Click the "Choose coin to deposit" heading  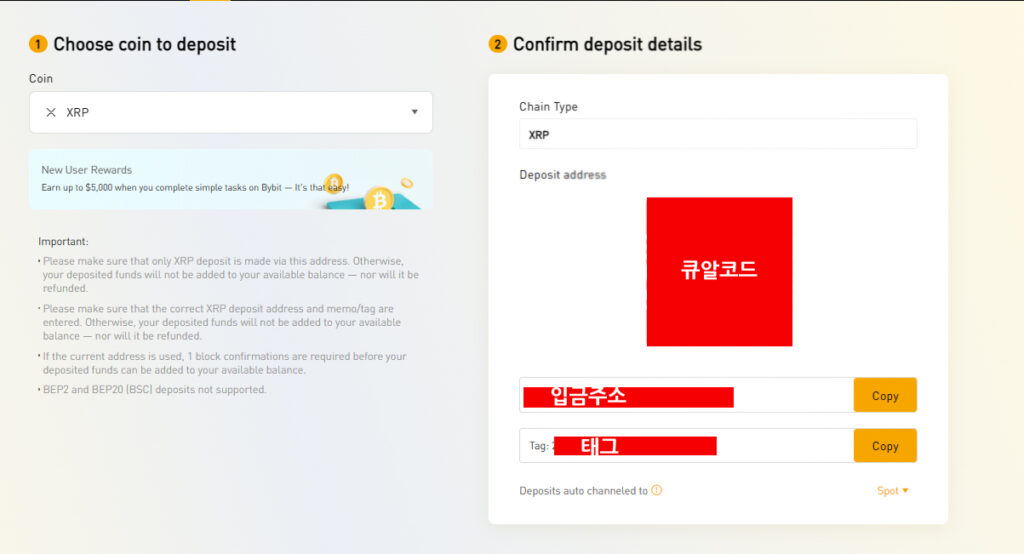tap(144, 44)
